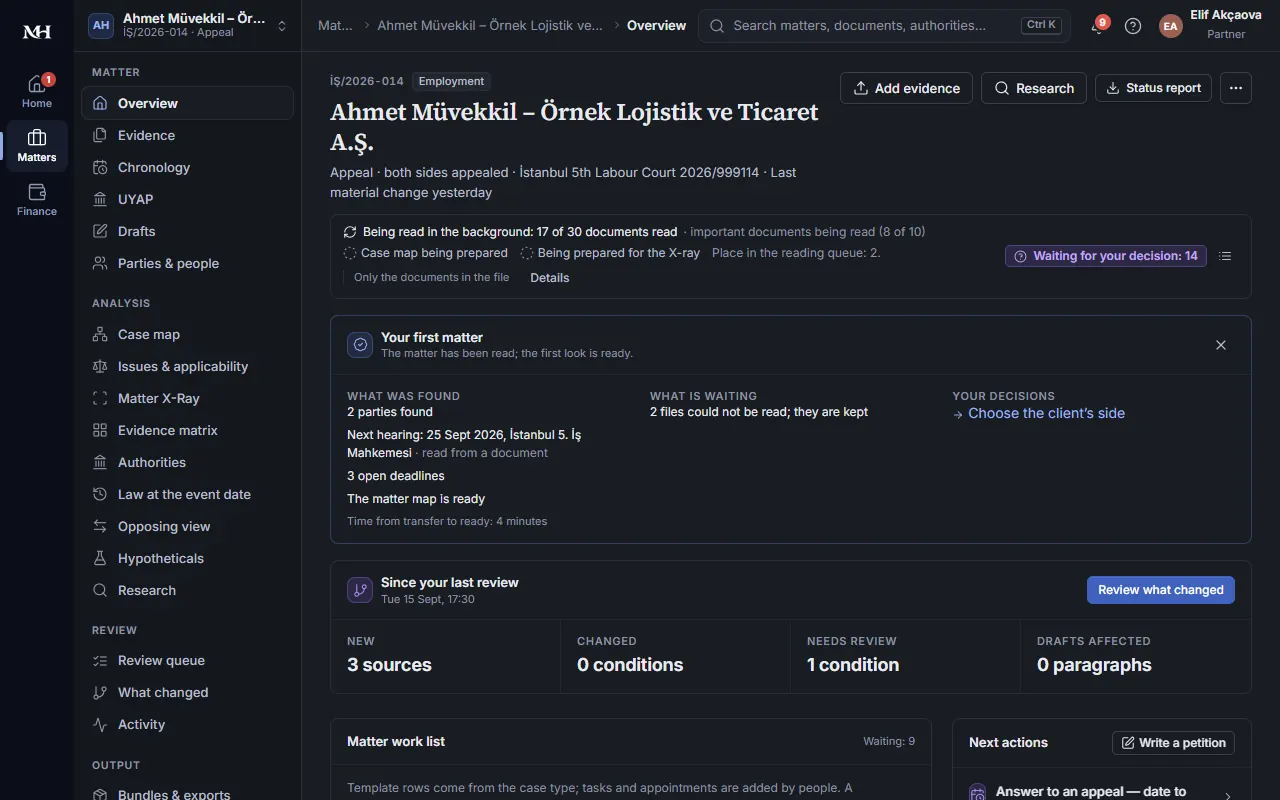Go to Home in the left rail
The height and width of the screenshot is (800, 1280).
(x=37, y=92)
